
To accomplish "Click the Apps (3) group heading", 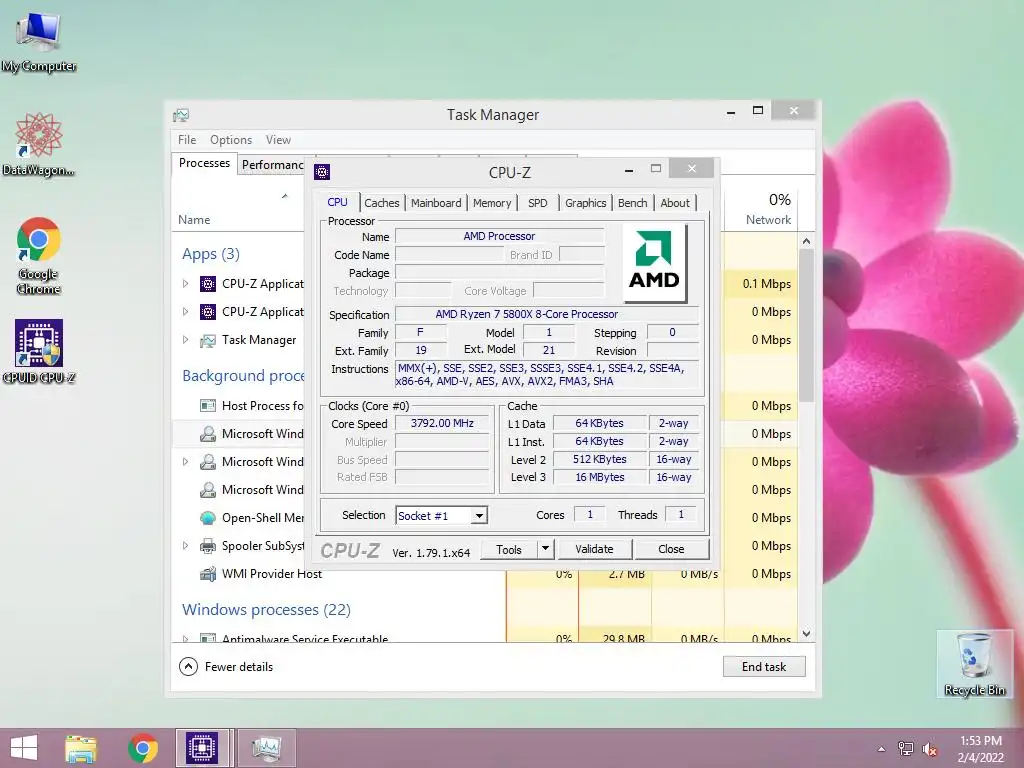I will pos(211,254).
